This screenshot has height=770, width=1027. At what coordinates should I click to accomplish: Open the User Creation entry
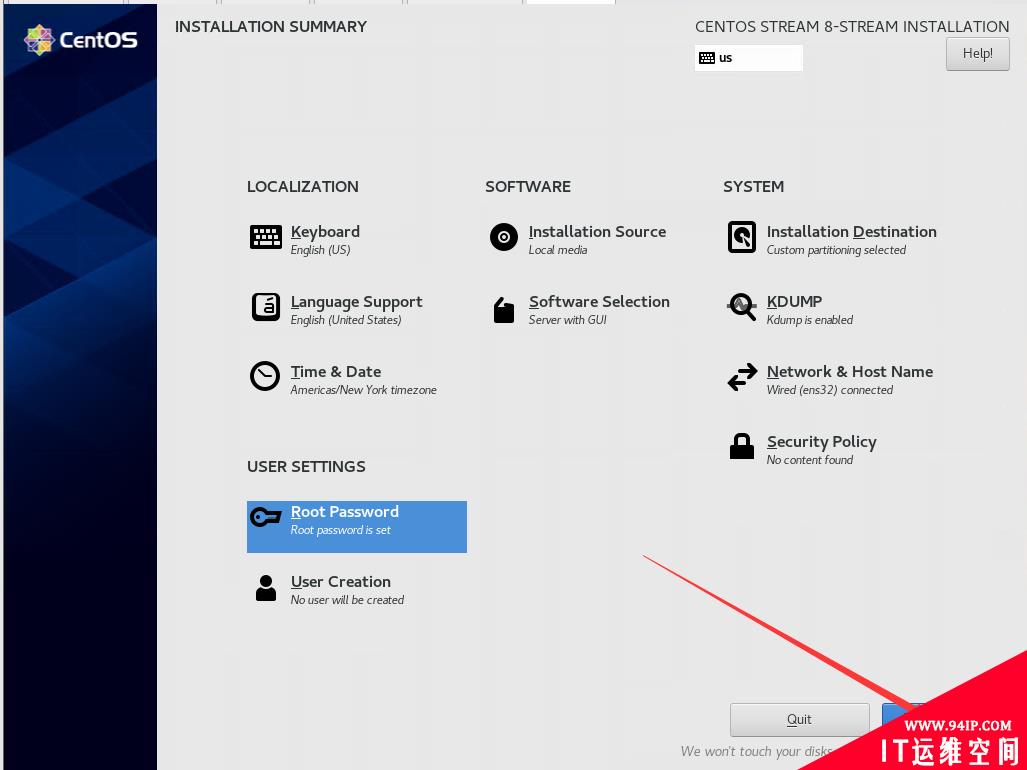pyautogui.click(x=341, y=581)
